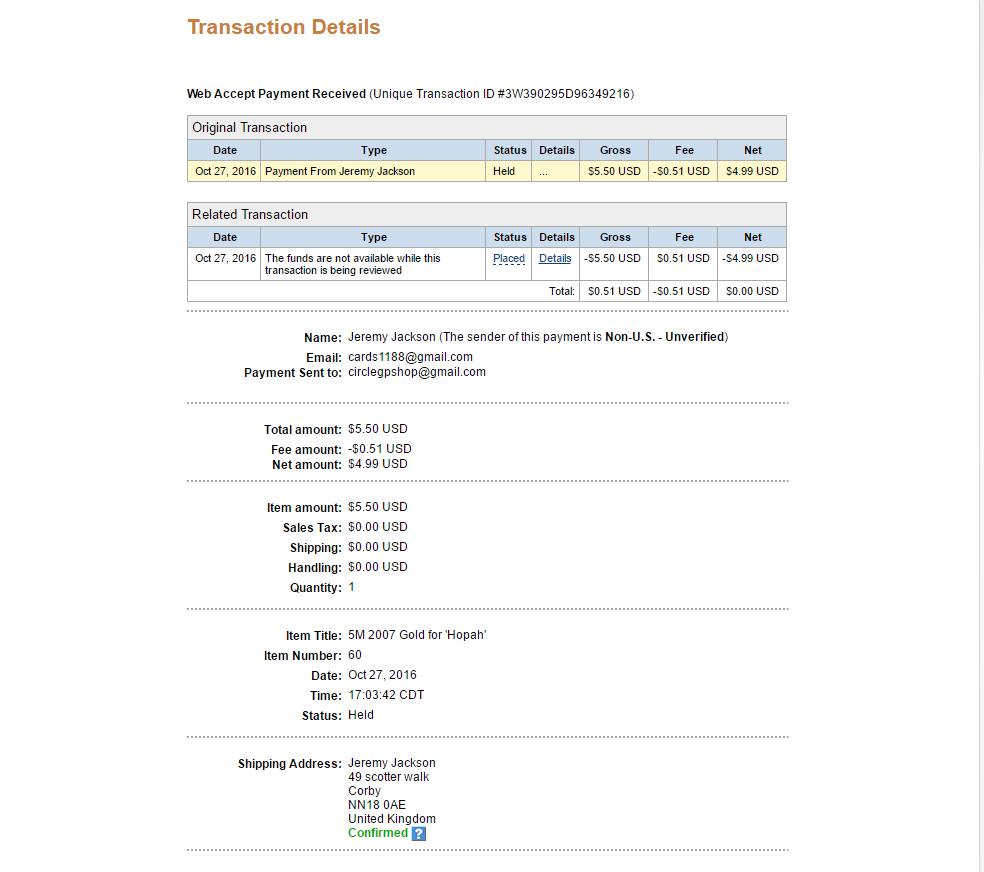984x872 pixels.
Task: Open the Details link in Related Transaction
Action: [x=555, y=258]
